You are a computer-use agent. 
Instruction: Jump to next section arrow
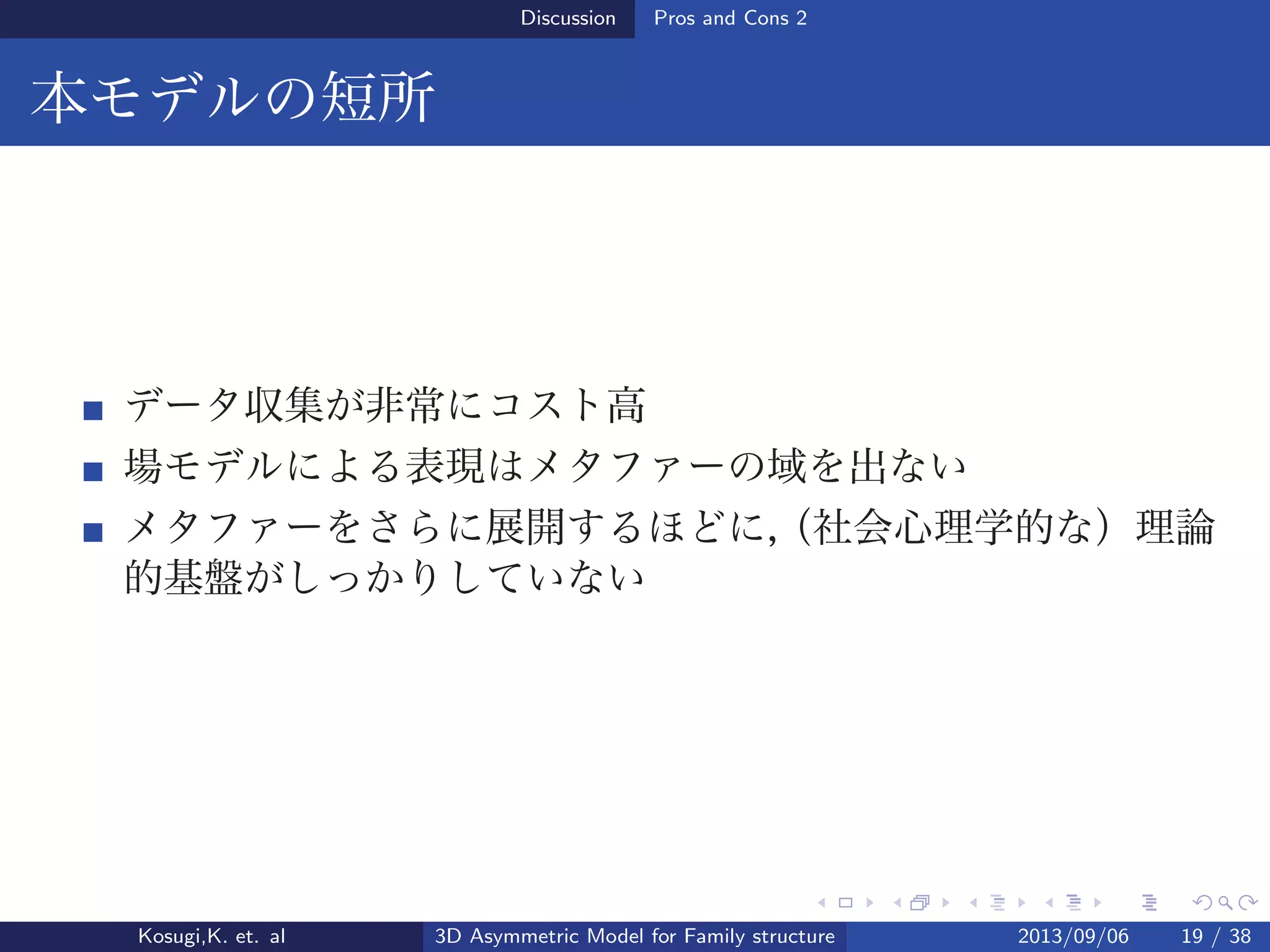(1098, 903)
